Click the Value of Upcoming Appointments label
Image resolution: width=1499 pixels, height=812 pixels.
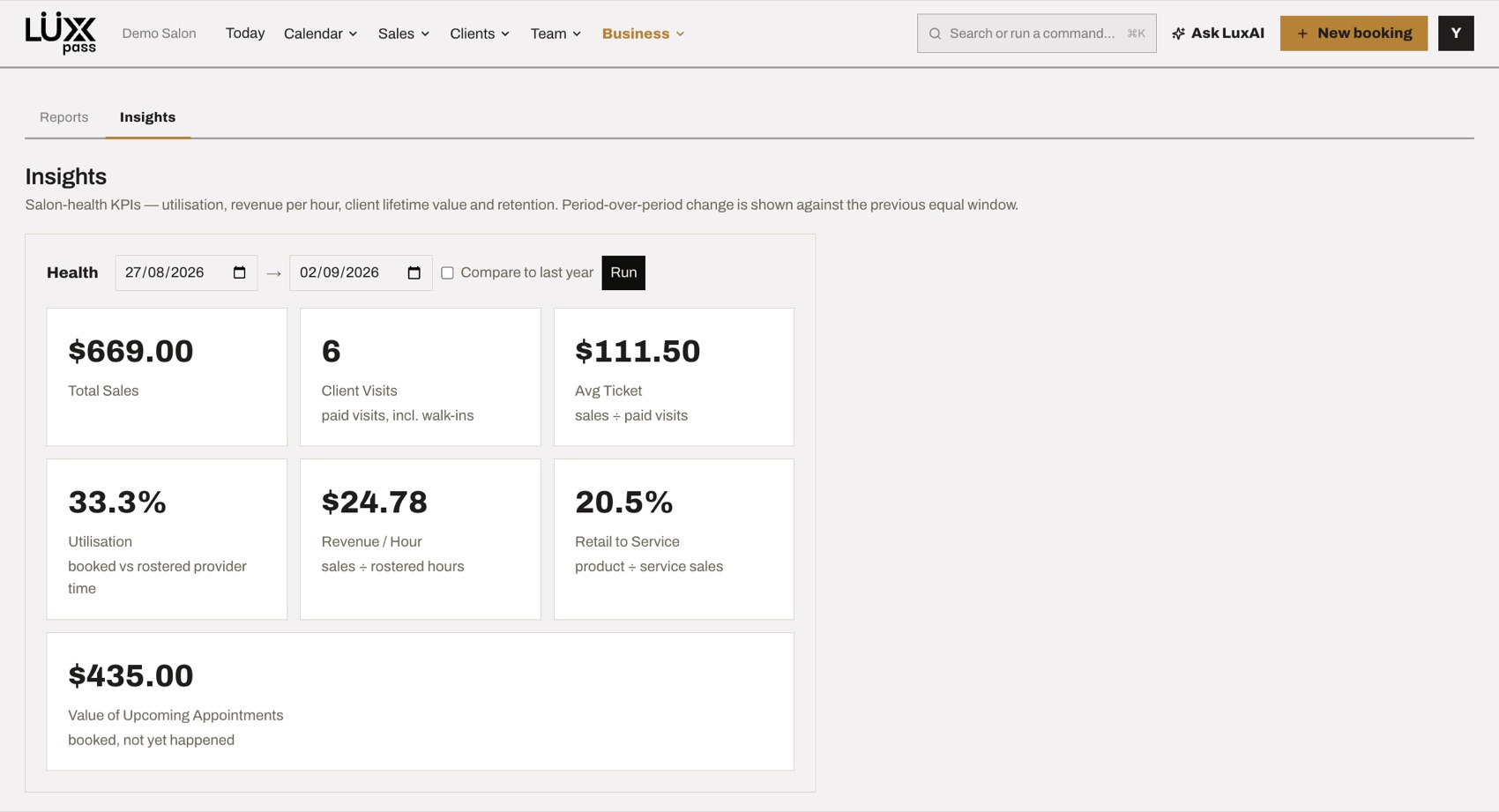175,715
